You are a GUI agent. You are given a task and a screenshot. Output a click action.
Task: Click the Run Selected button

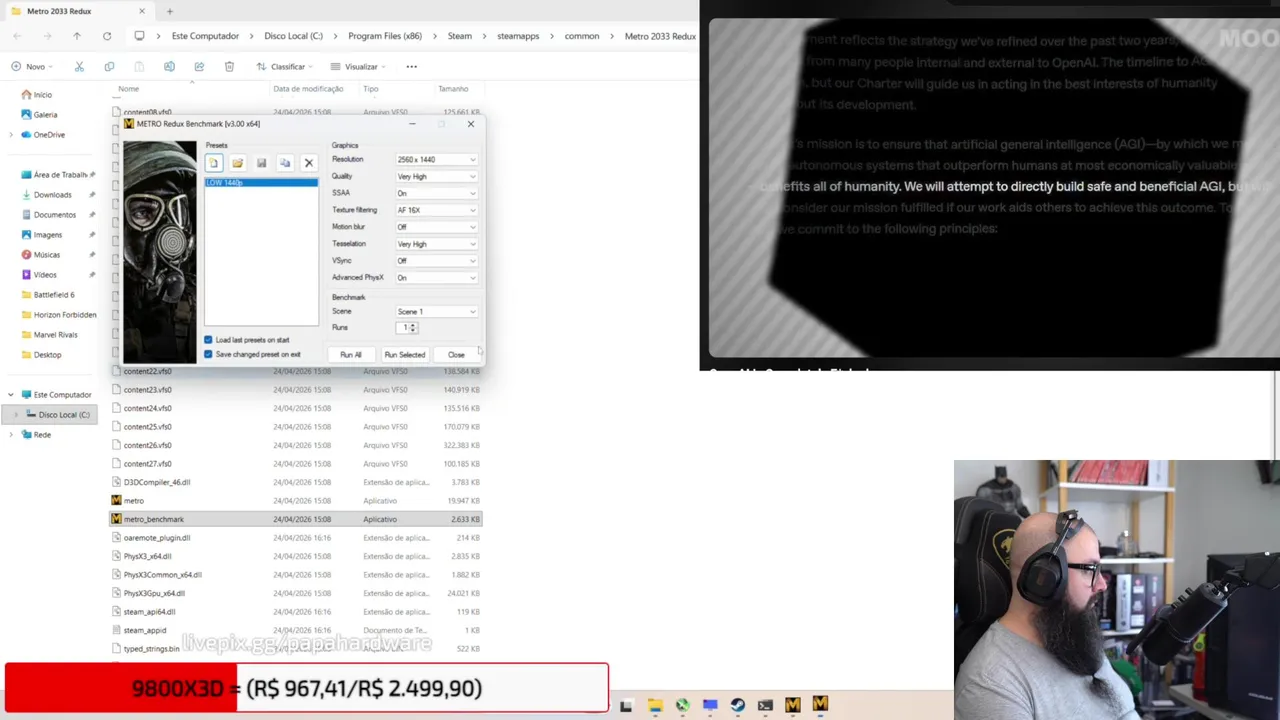[405, 355]
